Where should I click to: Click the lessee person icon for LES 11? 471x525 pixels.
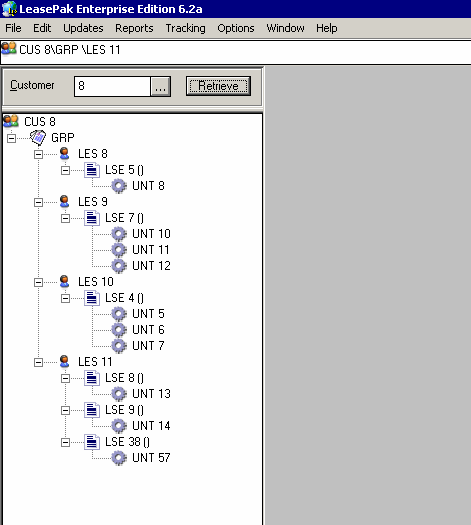tap(65, 362)
